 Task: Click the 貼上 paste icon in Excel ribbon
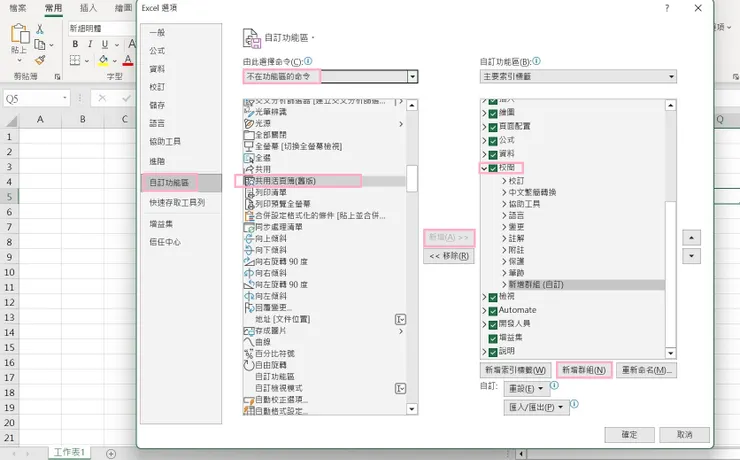tap(20, 34)
